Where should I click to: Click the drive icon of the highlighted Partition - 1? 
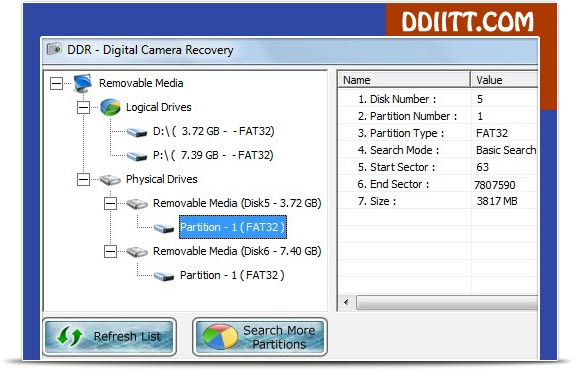pos(164,228)
